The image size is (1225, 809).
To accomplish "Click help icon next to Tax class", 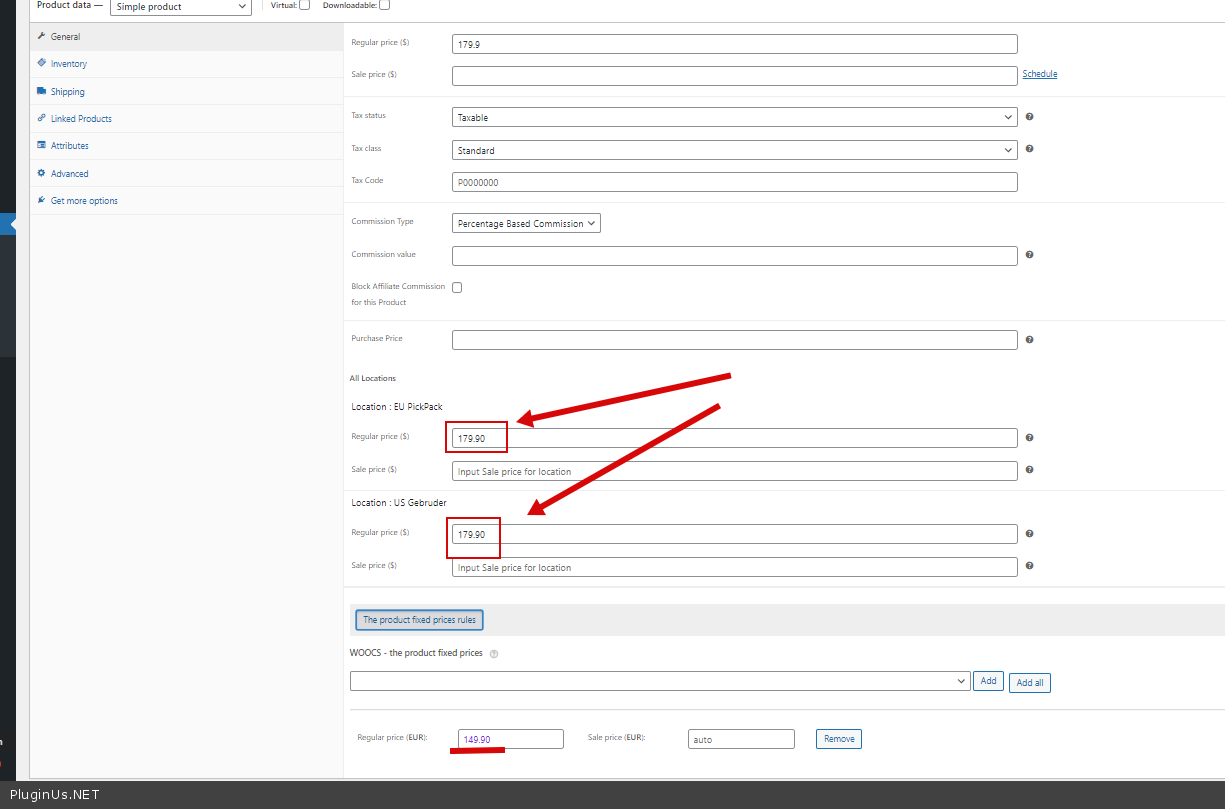I will pyautogui.click(x=1029, y=149).
